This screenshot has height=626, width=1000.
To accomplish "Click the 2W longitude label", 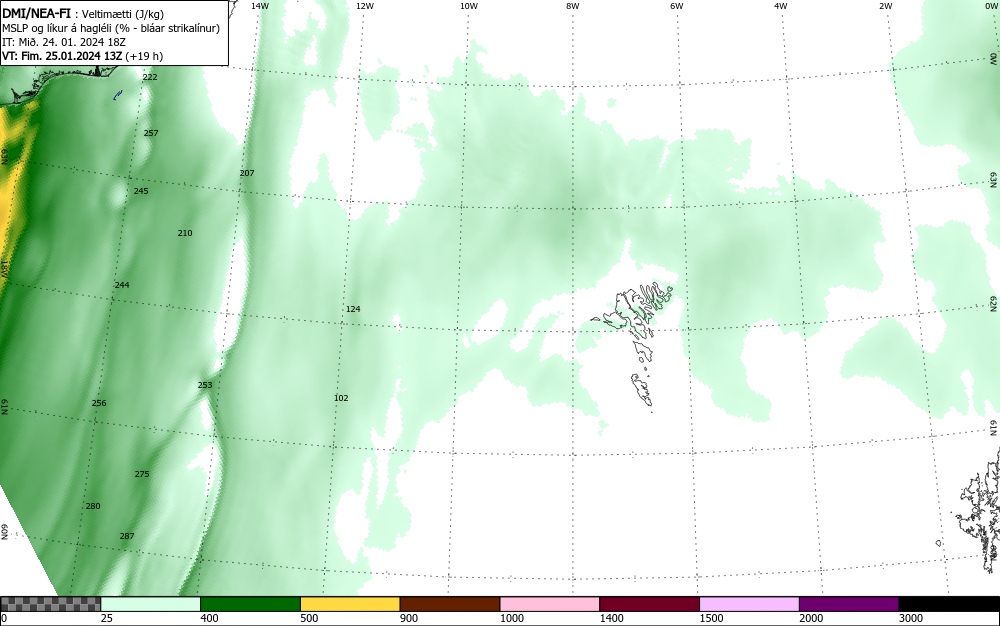I will click(x=886, y=6).
